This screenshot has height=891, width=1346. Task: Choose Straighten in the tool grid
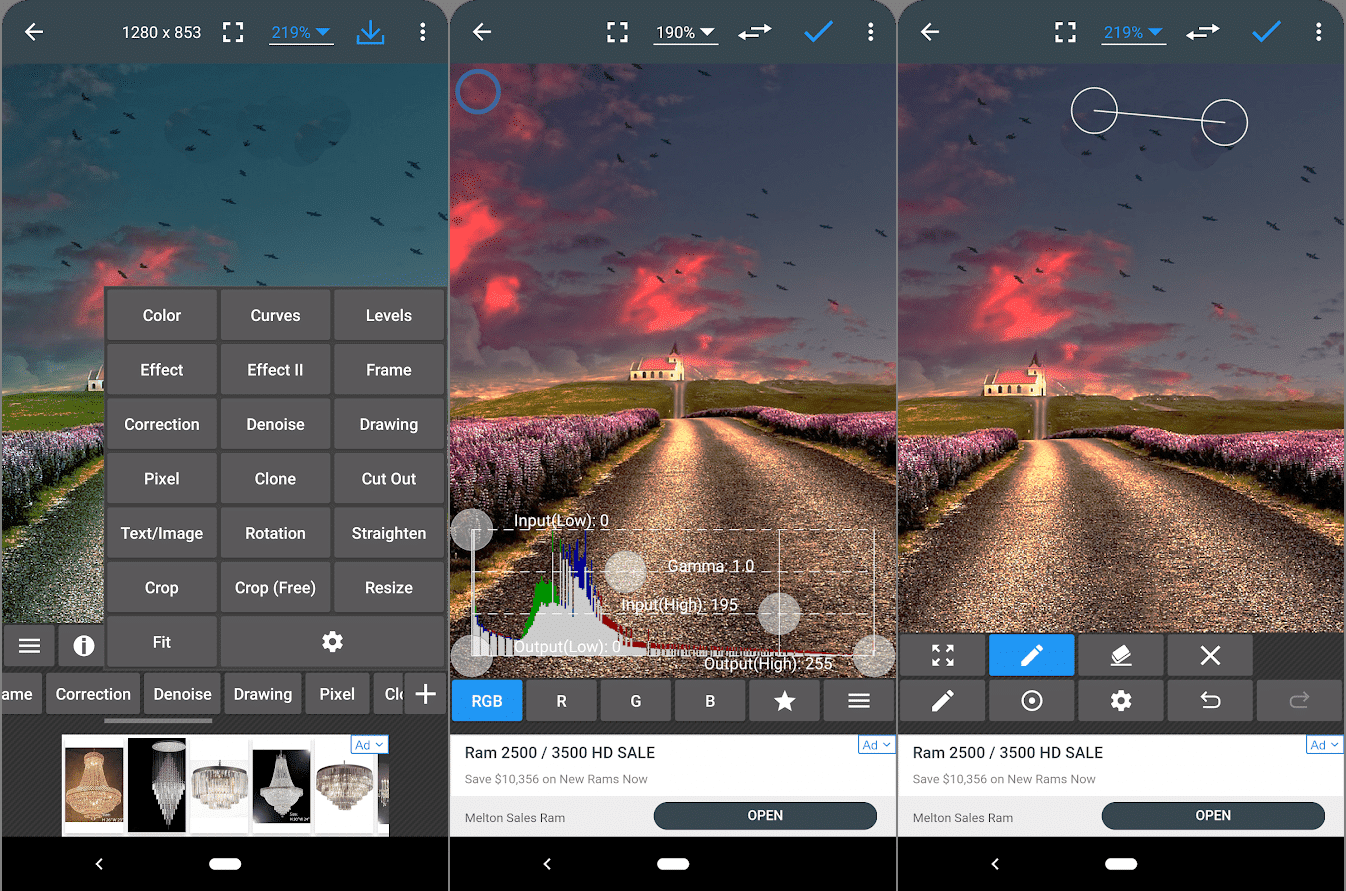coord(389,533)
